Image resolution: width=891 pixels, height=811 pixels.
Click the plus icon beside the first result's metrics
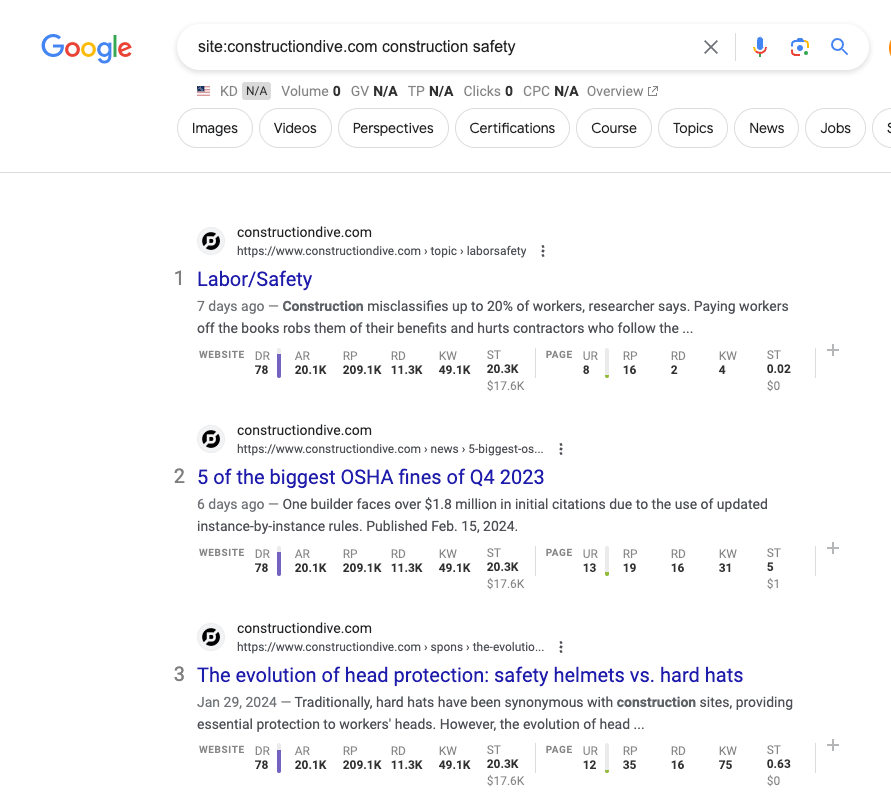(x=832, y=350)
